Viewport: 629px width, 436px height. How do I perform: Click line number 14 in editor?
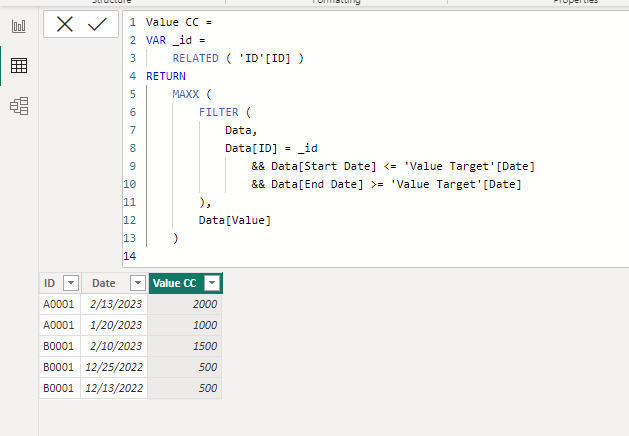coord(130,256)
